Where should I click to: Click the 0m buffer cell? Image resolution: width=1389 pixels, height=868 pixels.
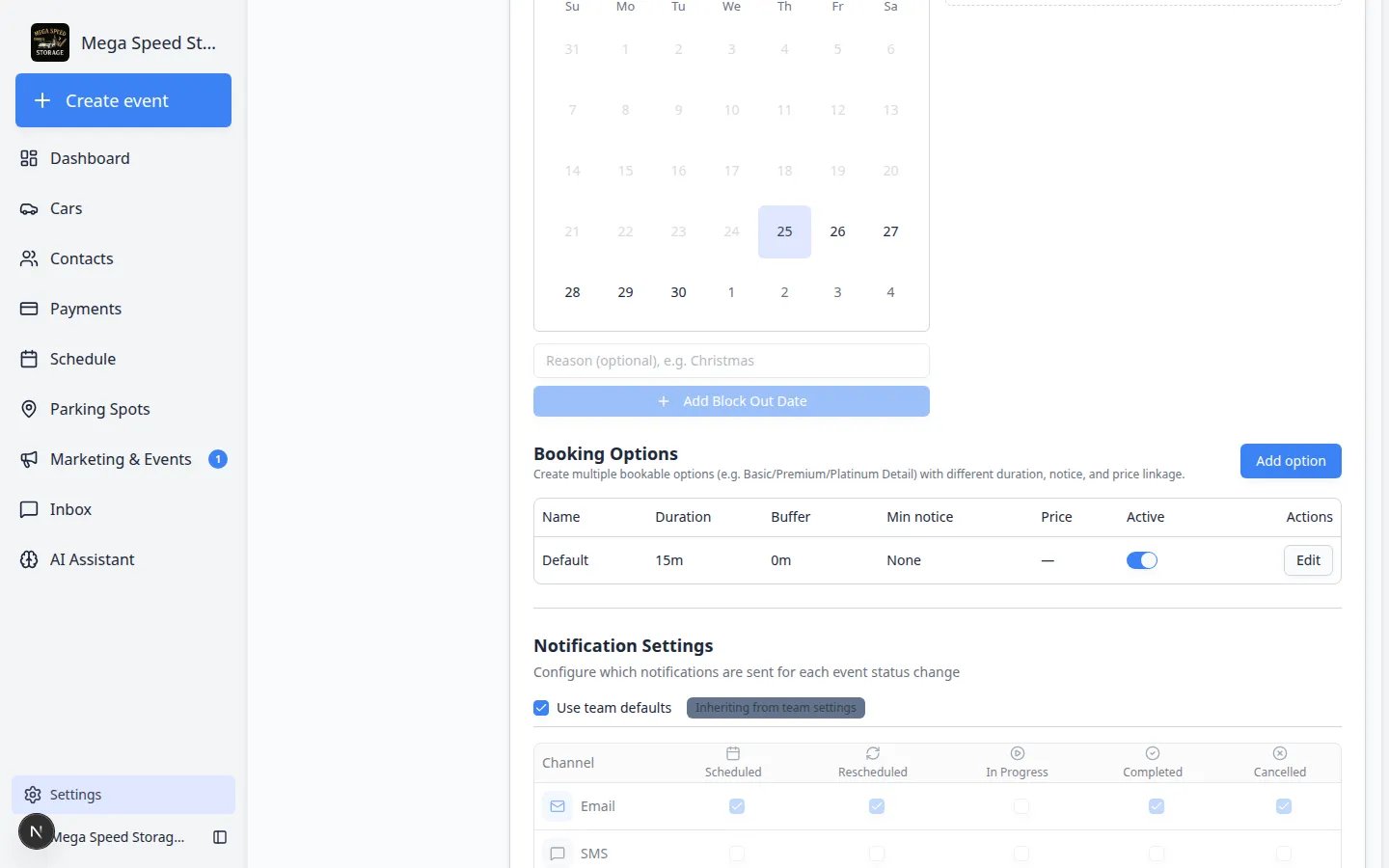coord(780,560)
